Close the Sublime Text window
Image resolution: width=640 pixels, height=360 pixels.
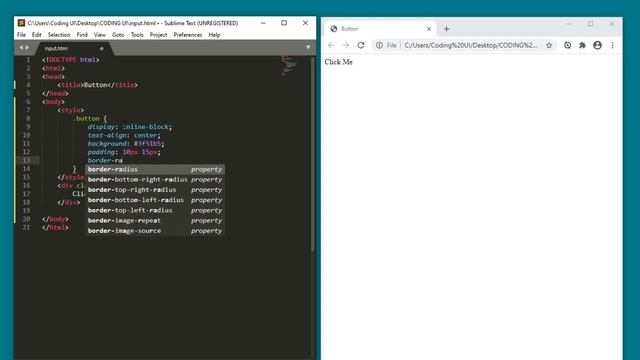click(x=305, y=23)
